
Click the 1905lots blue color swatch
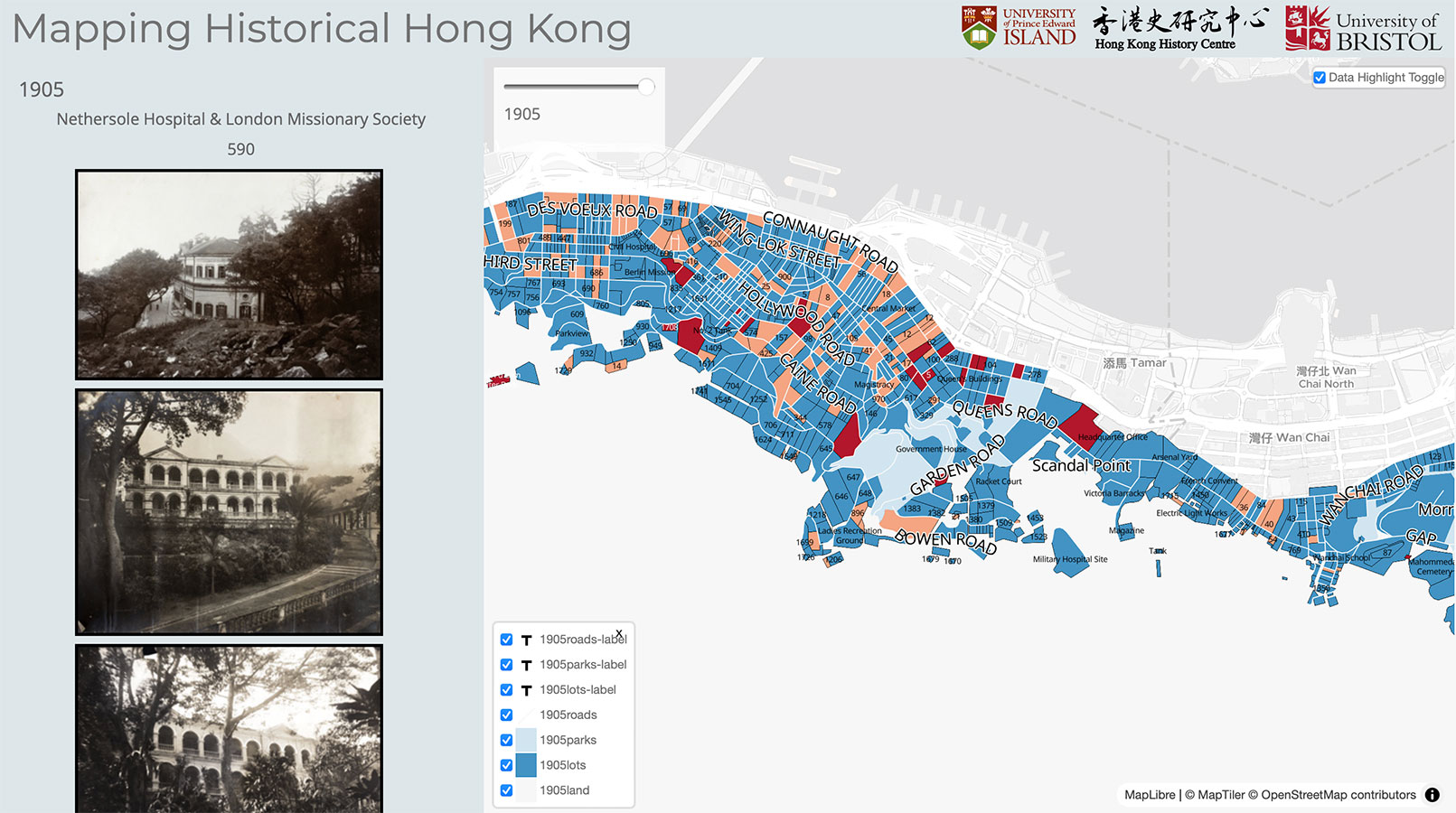pyautogui.click(x=526, y=765)
